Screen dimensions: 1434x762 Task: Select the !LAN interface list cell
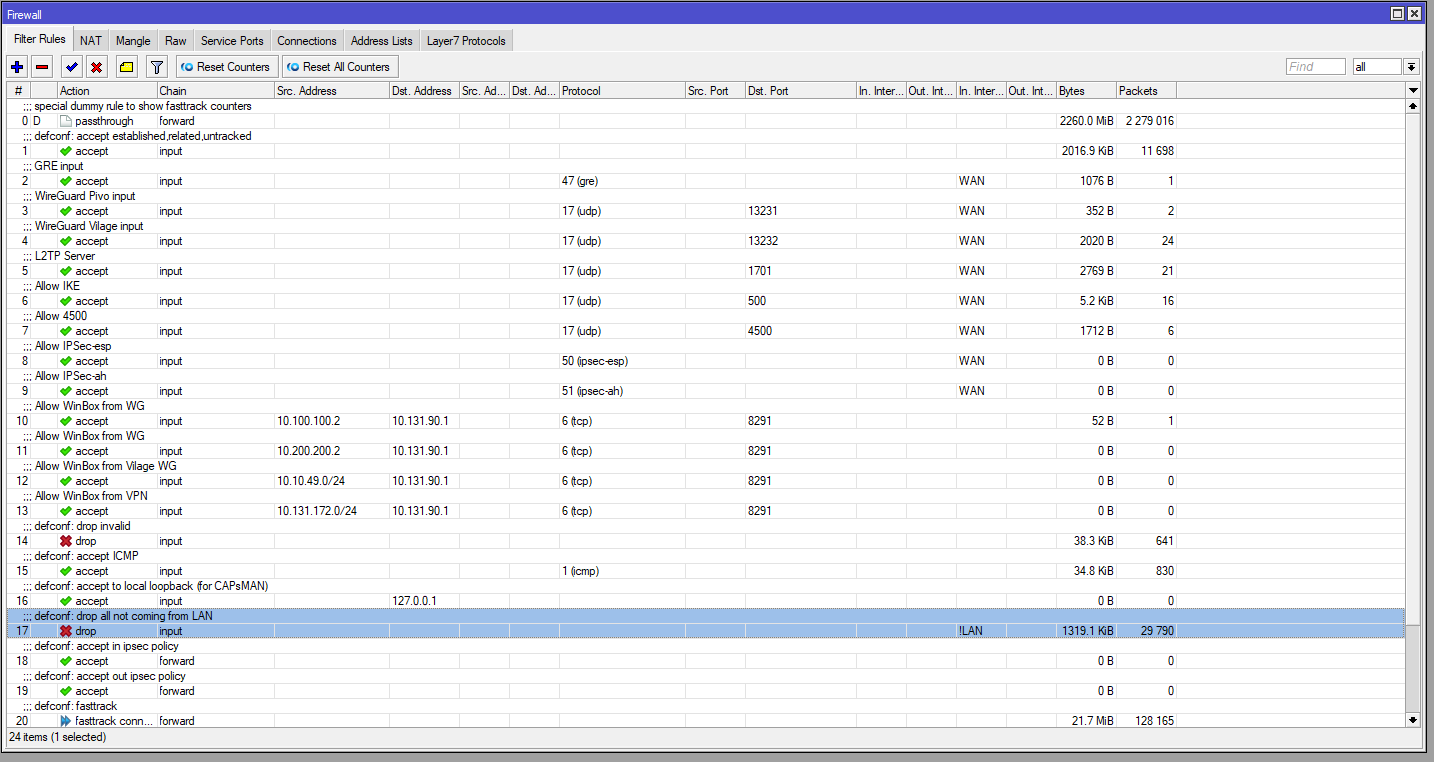[x=981, y=631]
